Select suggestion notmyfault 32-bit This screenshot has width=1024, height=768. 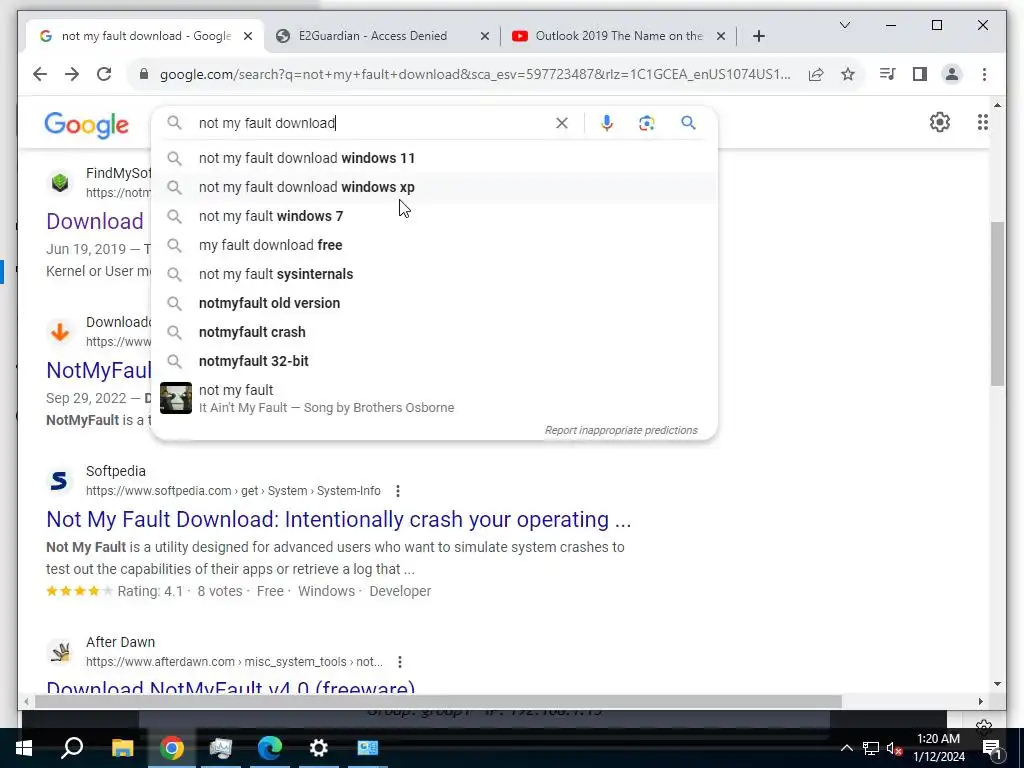(x=434, y=361)
